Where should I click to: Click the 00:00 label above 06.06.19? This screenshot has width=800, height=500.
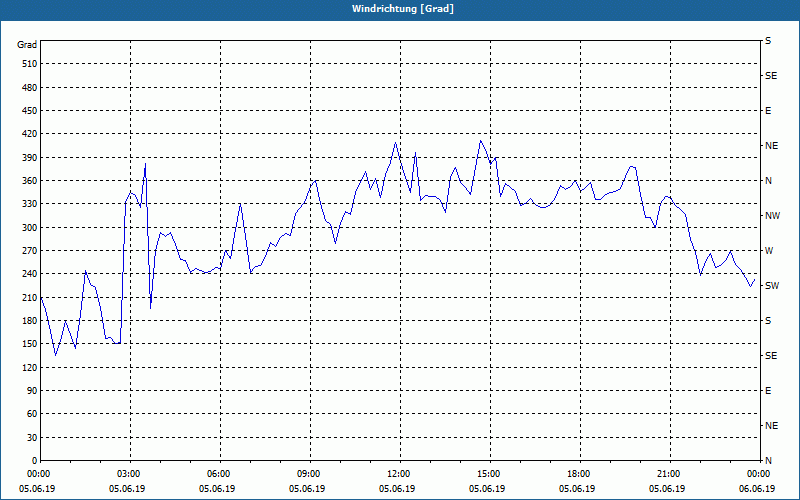click(x=760, y=474)
